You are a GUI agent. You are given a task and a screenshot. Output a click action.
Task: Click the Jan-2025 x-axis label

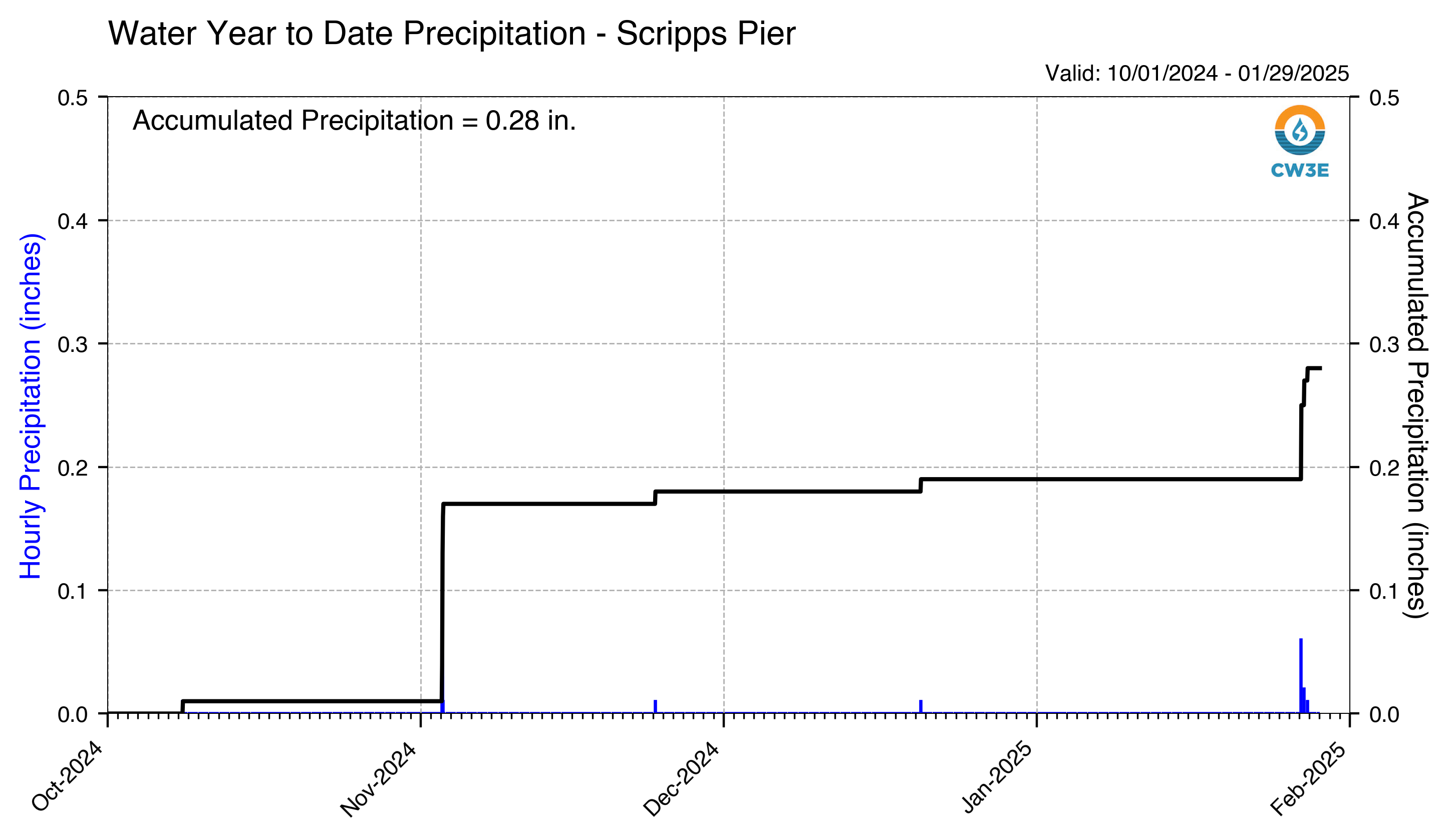996,777
